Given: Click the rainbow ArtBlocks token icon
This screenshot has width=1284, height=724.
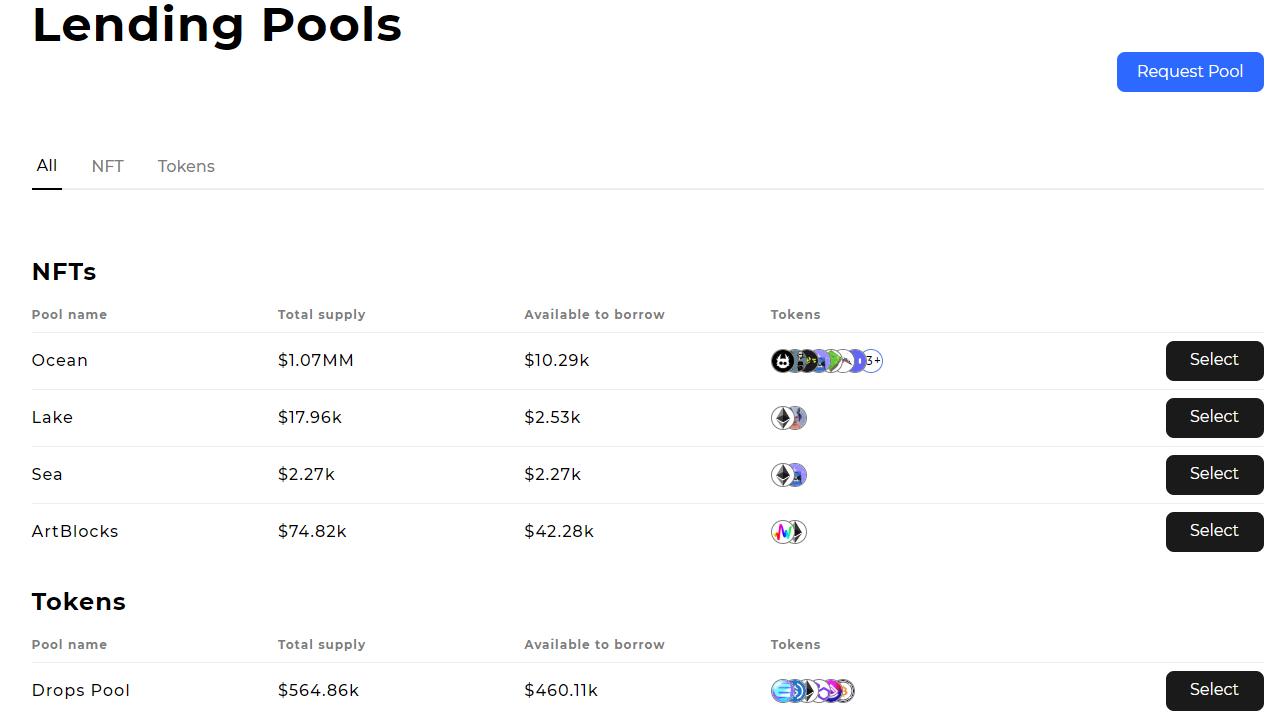Looking at the screenshot, I should (x=782, y=532).
